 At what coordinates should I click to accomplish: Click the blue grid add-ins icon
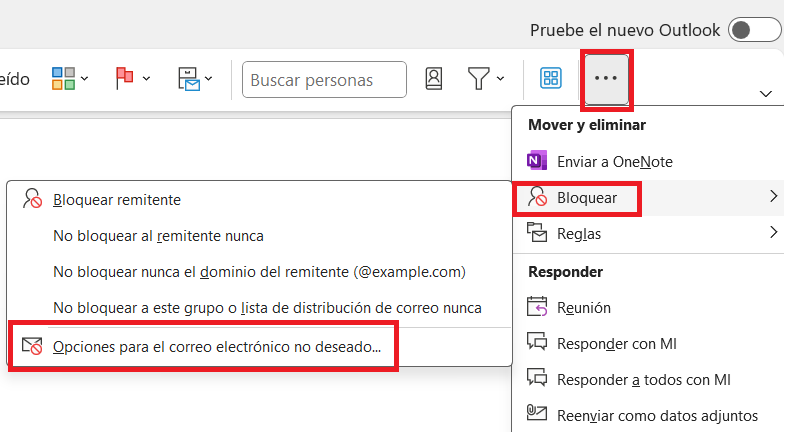tap(550, 79)
